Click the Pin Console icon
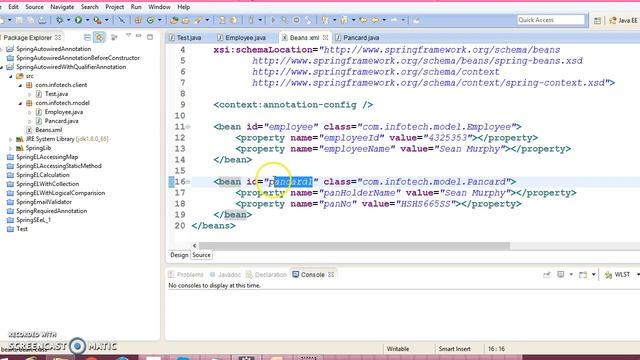 tap(547, 275)
